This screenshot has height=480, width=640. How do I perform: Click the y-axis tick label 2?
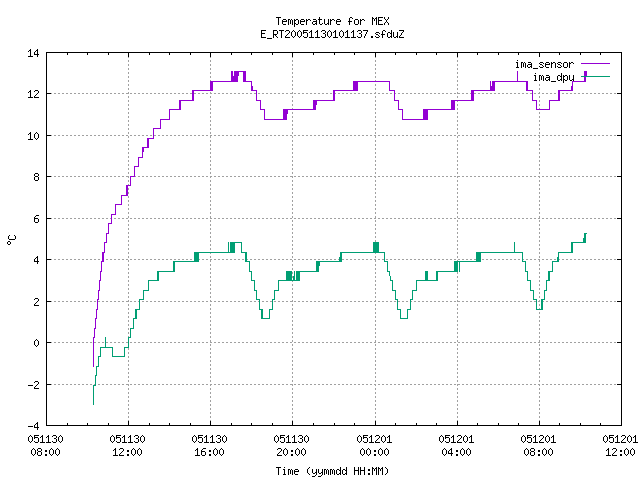37,302
